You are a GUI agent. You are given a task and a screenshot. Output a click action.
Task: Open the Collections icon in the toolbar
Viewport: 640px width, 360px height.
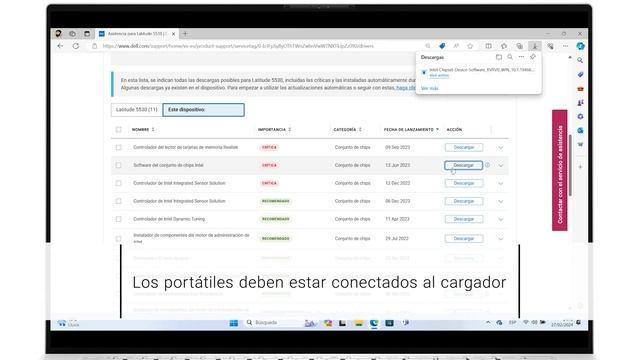click(520, 46)
